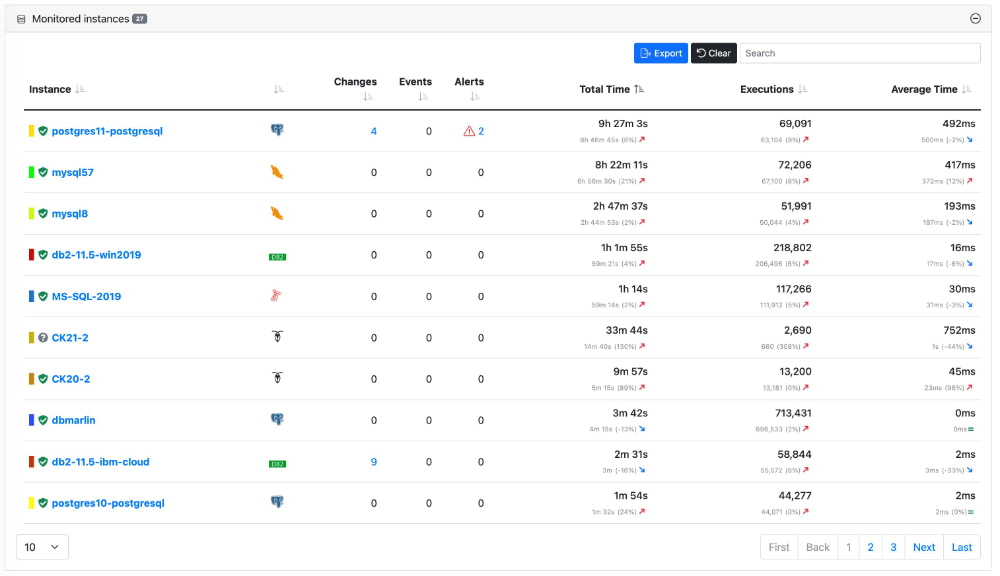
Task: Sort table by Events column
Action: (x=423, y=96)
